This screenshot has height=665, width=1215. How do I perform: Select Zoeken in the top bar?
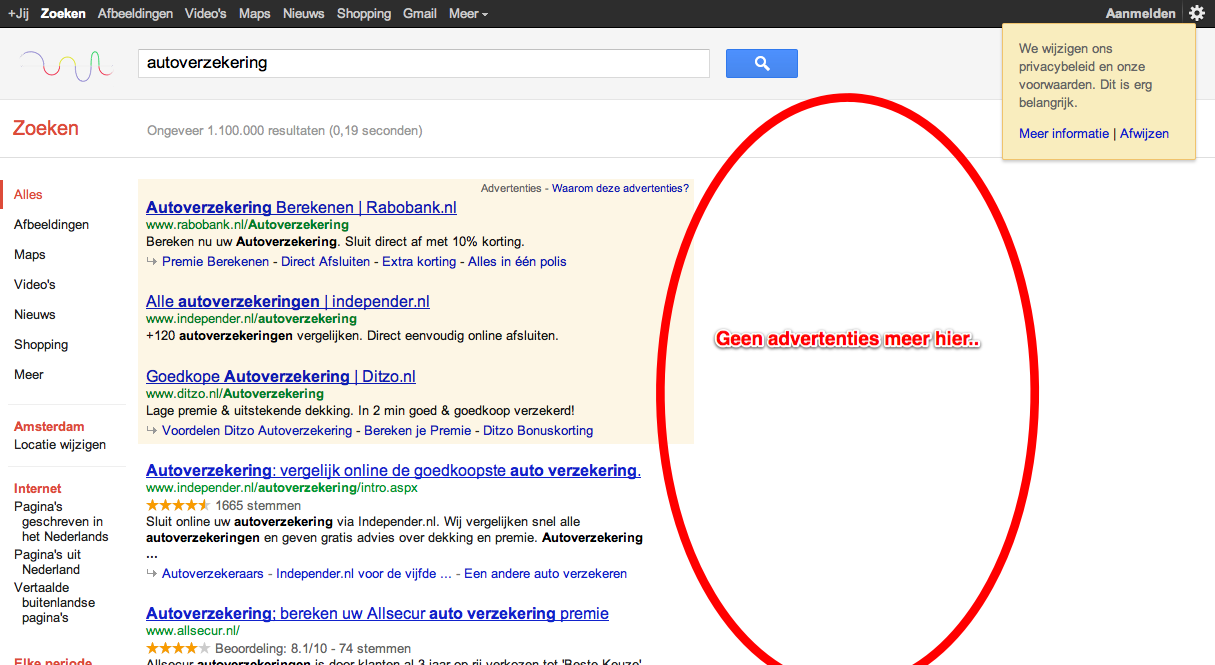point(63,14)
